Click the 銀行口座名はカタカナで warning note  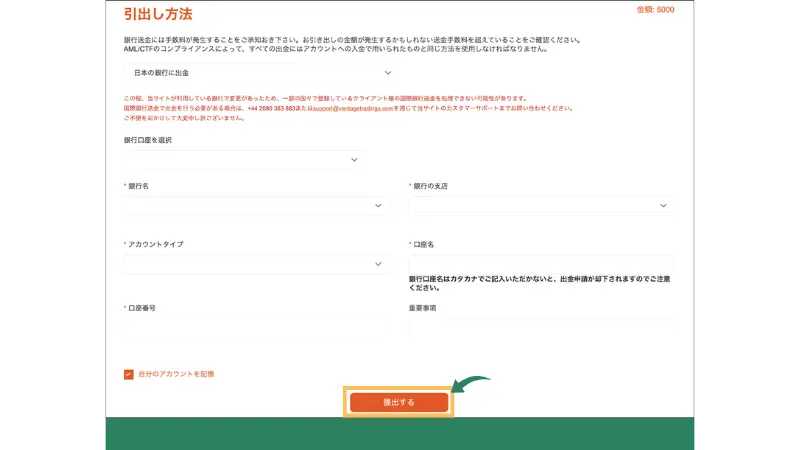(539, 283)
